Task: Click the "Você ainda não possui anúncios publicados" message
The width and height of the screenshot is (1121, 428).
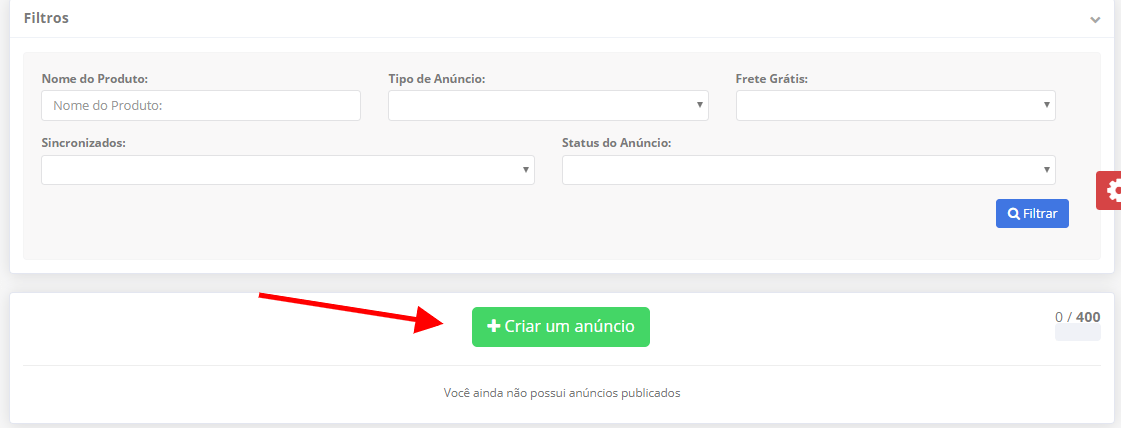Action: pyautogui.click(x=561, y=393)
